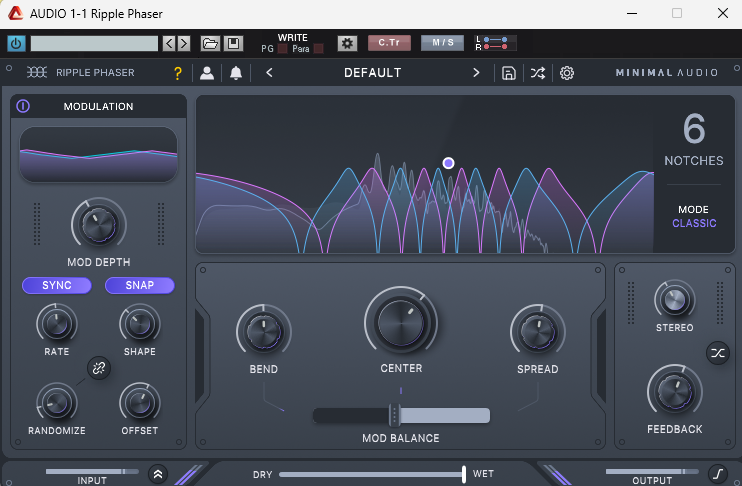Click the Output level slider

pyautogui.click(x=652, y=471)
